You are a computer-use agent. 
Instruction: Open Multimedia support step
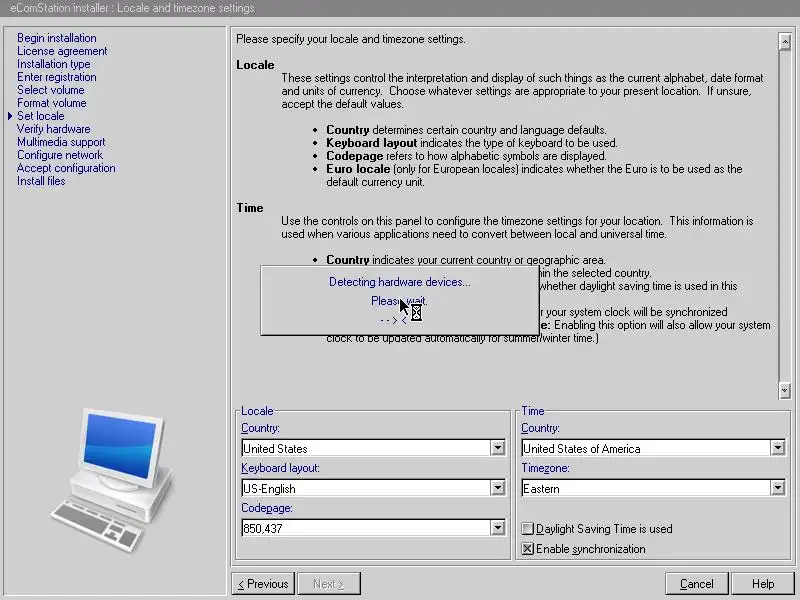61,142
